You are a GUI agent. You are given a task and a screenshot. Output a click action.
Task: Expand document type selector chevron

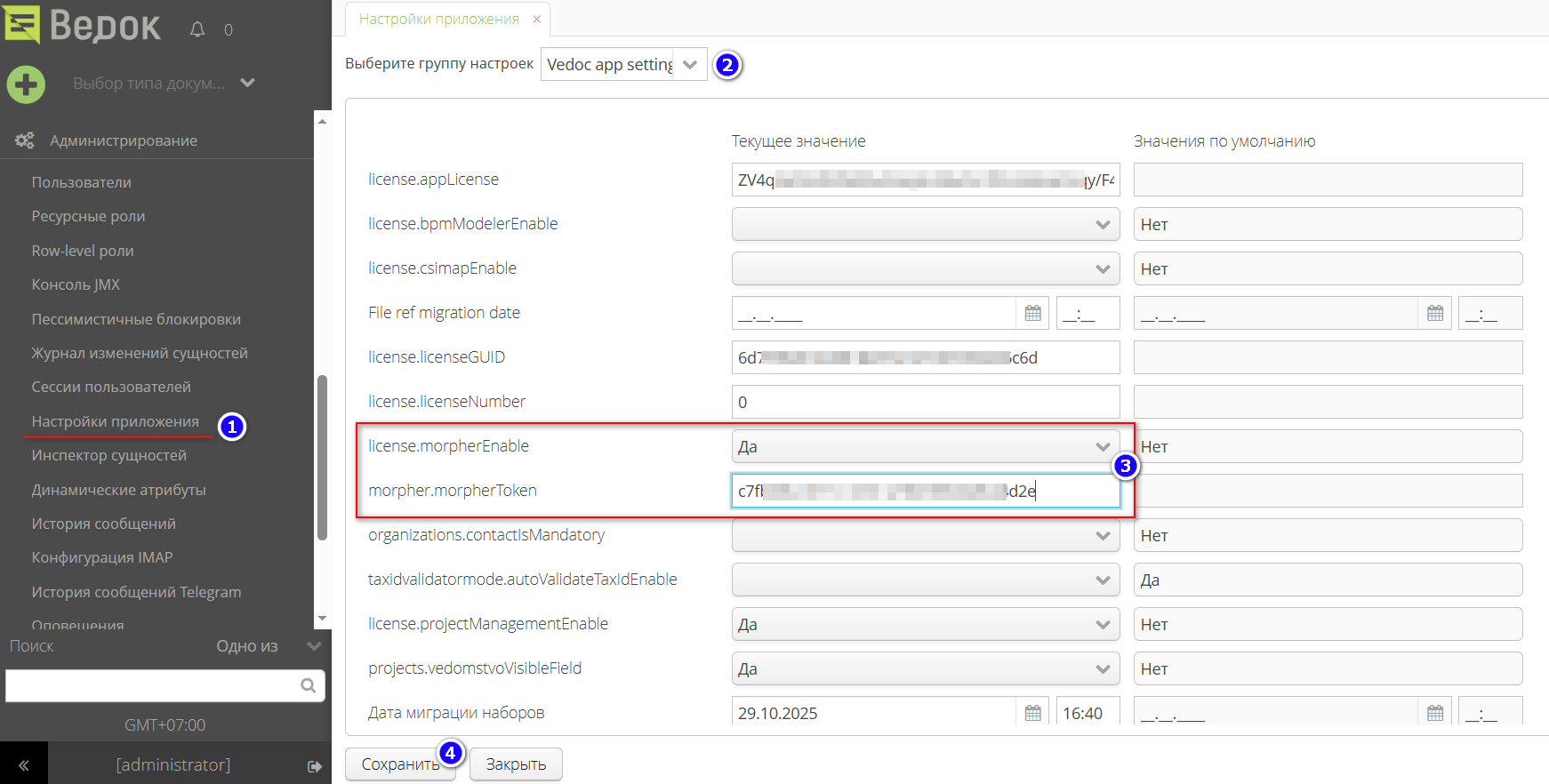point(248,83)
